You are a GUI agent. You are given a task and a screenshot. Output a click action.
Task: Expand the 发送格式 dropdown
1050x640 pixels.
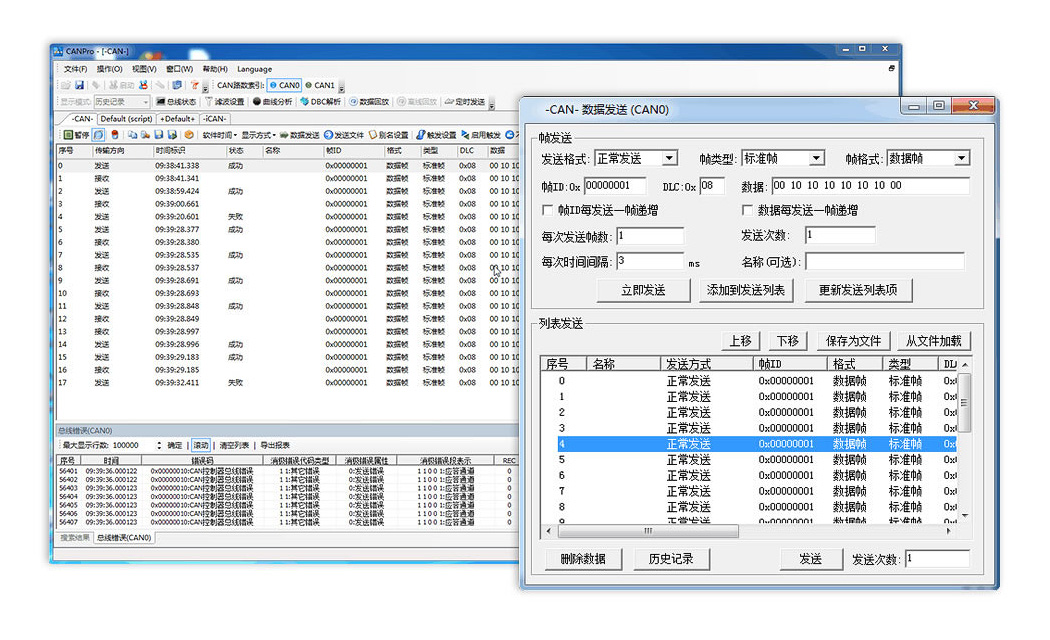coord(669,159)
